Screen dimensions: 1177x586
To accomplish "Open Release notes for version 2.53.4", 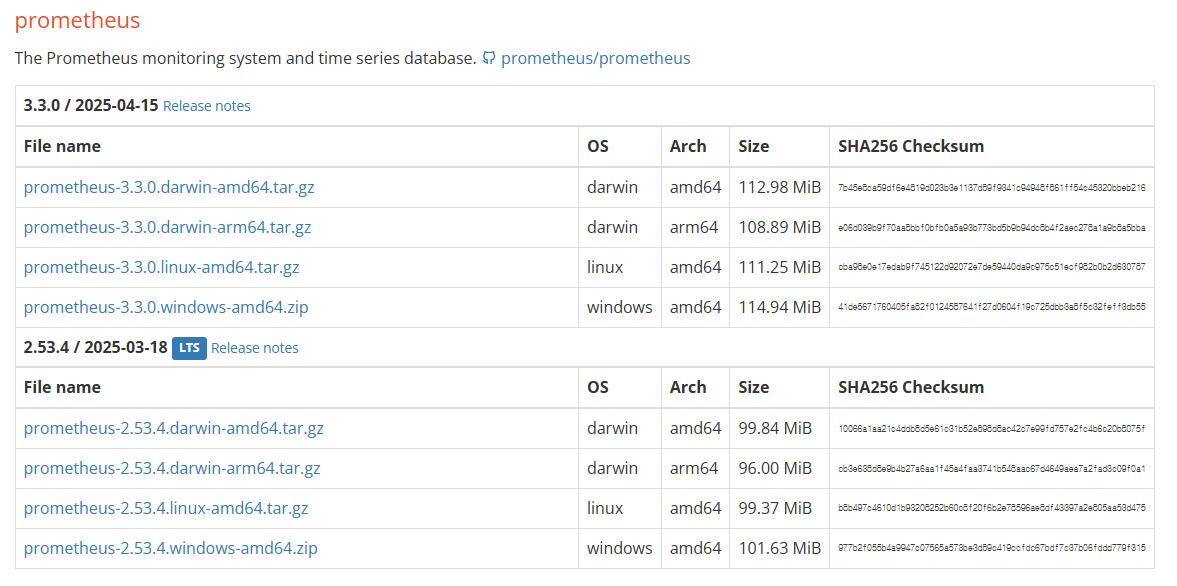I will point(254,348).
